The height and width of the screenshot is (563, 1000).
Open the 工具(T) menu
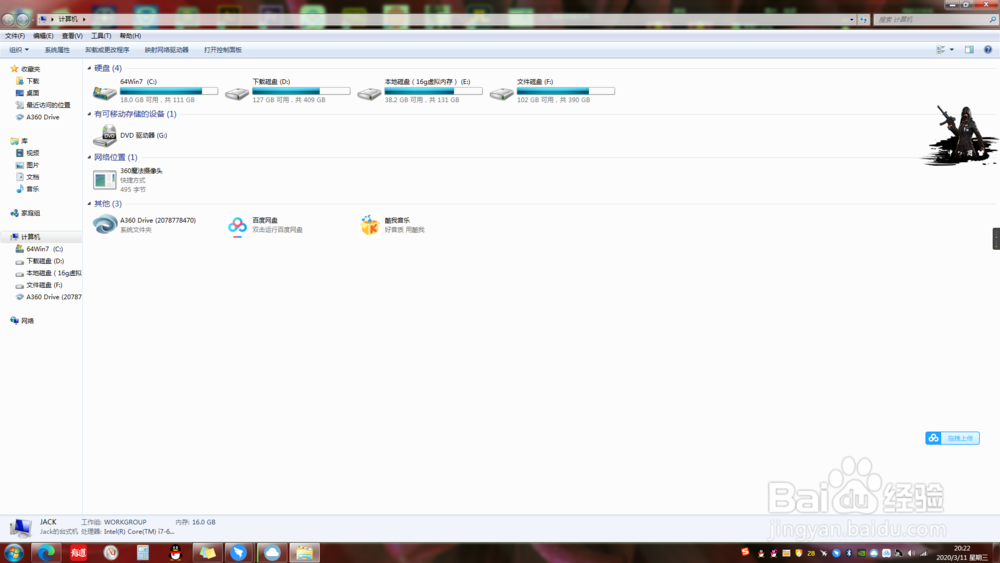coord(101,36)
